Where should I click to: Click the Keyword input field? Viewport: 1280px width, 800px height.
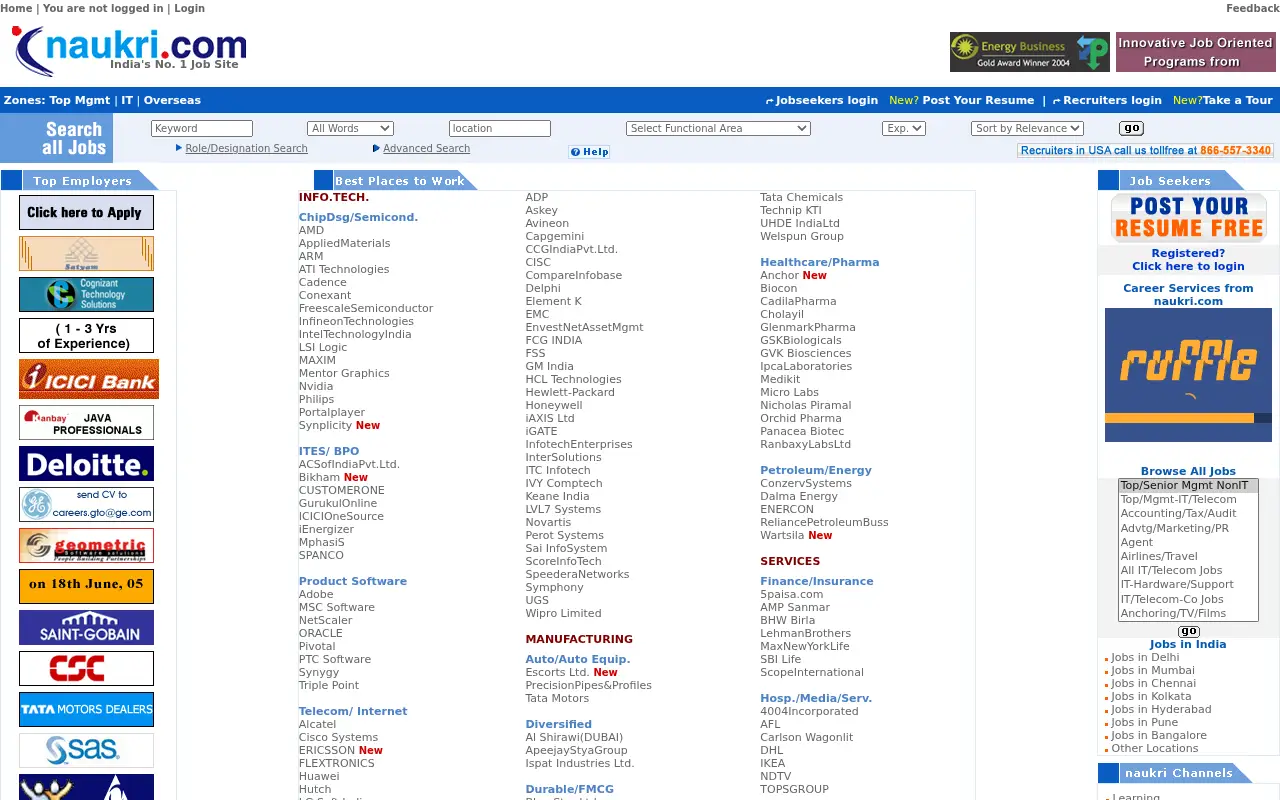(x=202, y=128)
